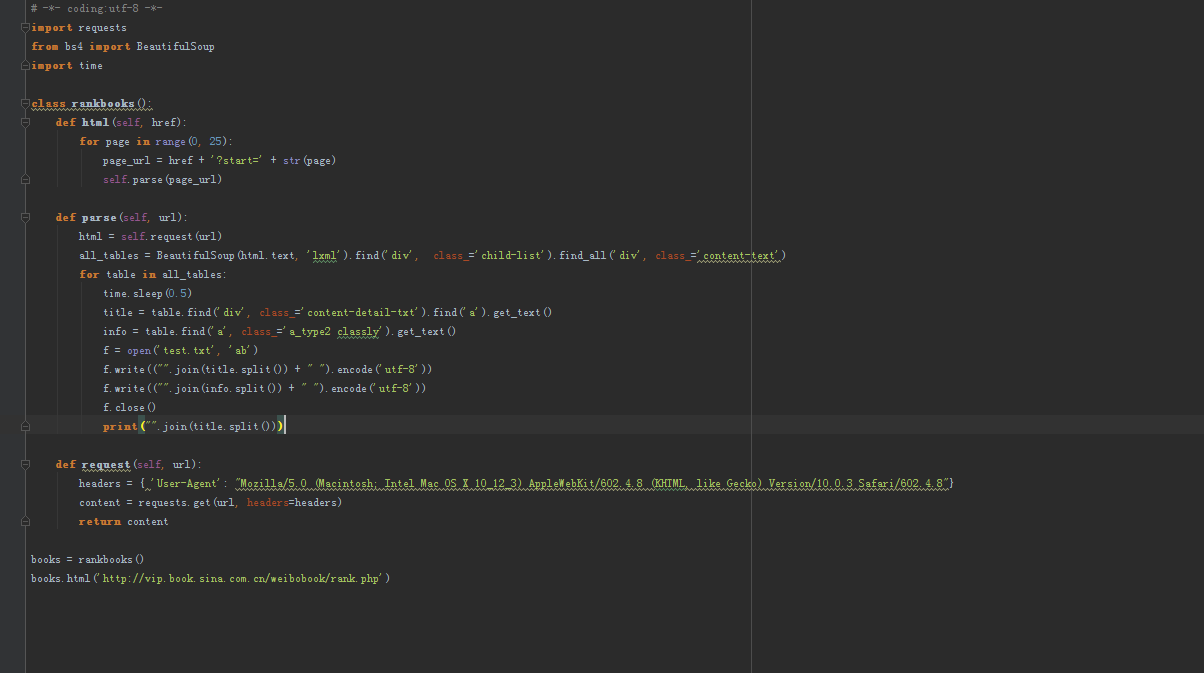
Task: Click the 'lxml' string argument
Action: coord(326,255)
